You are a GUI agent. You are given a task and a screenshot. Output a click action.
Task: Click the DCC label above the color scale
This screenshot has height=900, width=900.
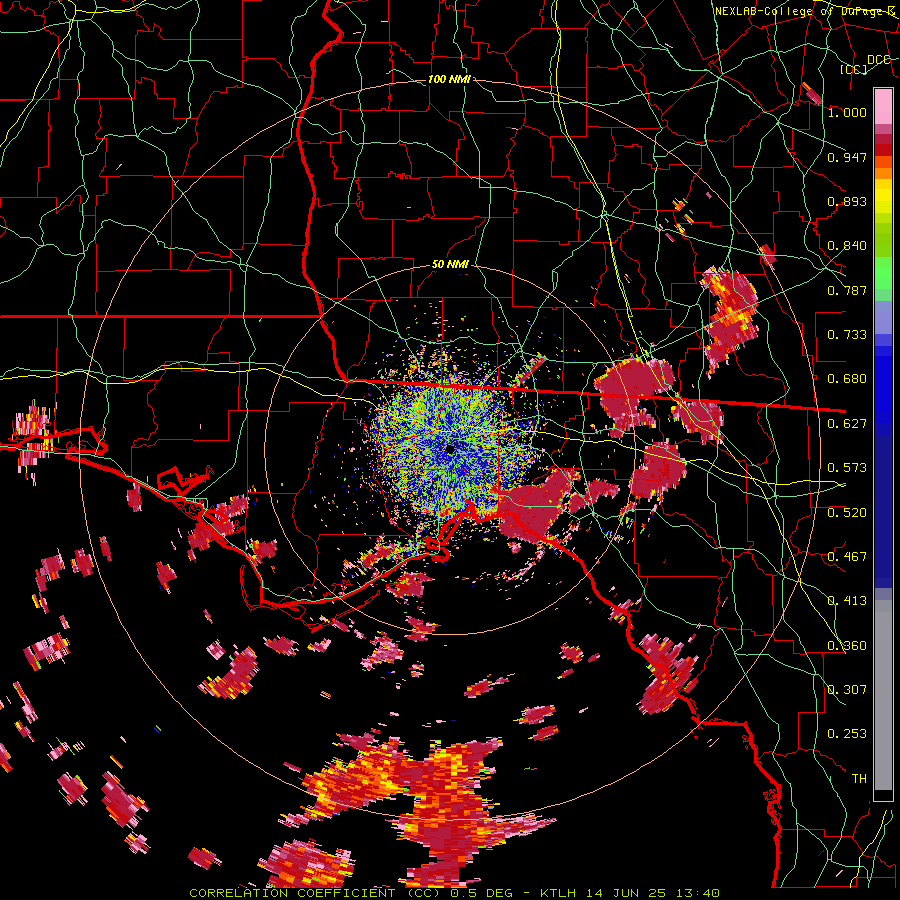[878, 60]
